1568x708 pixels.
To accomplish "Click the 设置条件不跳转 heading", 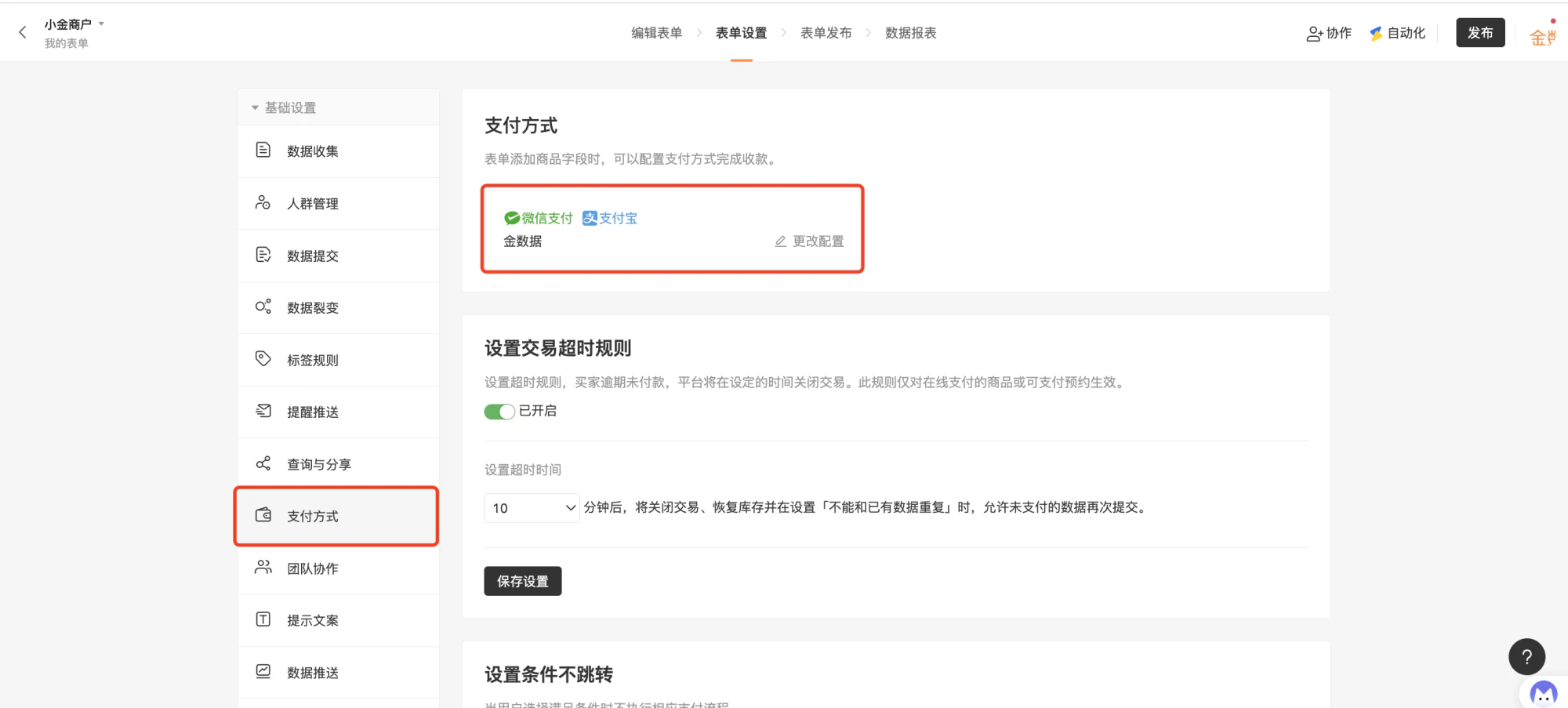I will pos(549,674).
